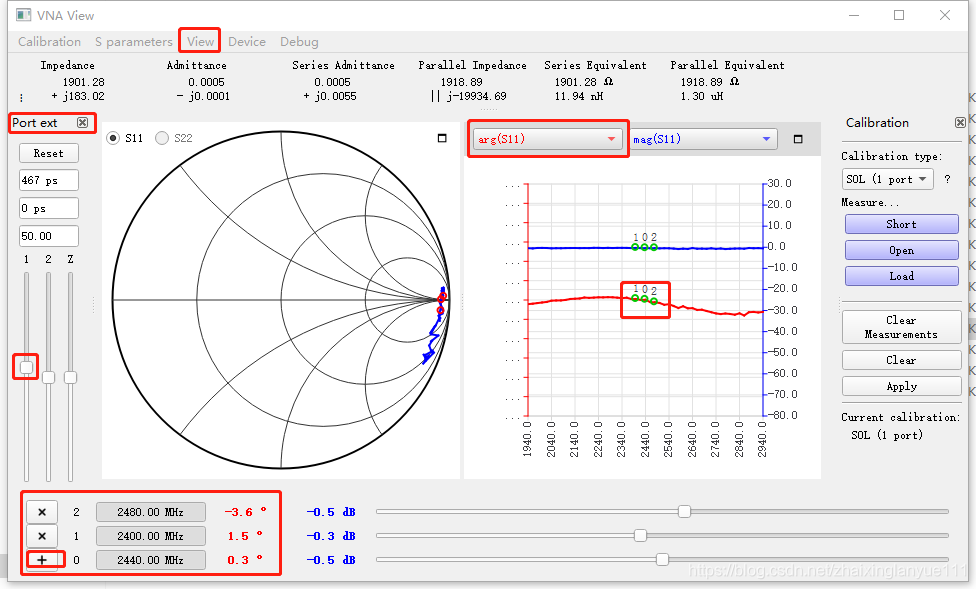Image resolution: width=976 pixels, height=589 pixels.
Task: Open the S parameters menu
Action: pos(133,42)
